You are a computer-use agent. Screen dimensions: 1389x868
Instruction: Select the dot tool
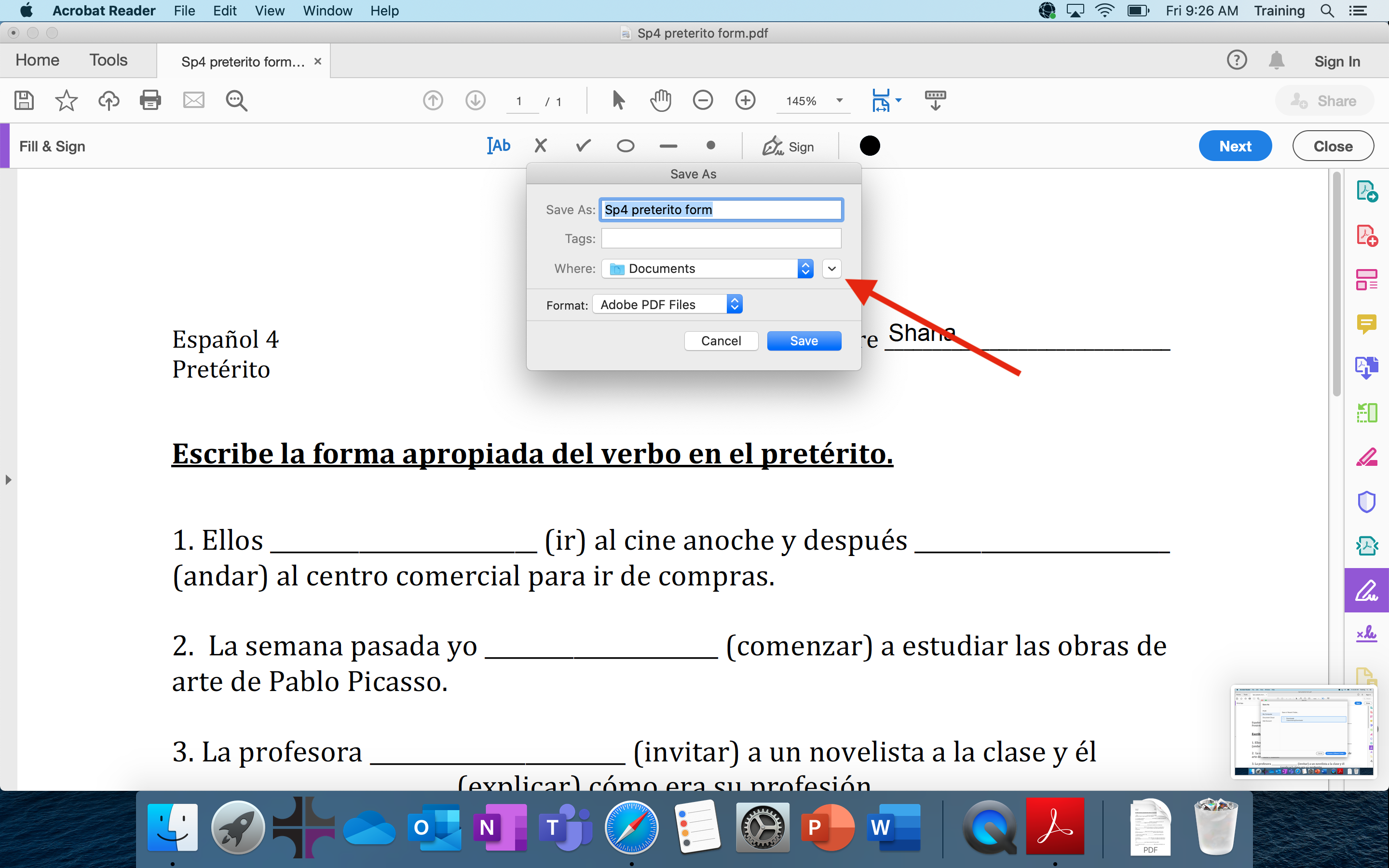(710, 146)
